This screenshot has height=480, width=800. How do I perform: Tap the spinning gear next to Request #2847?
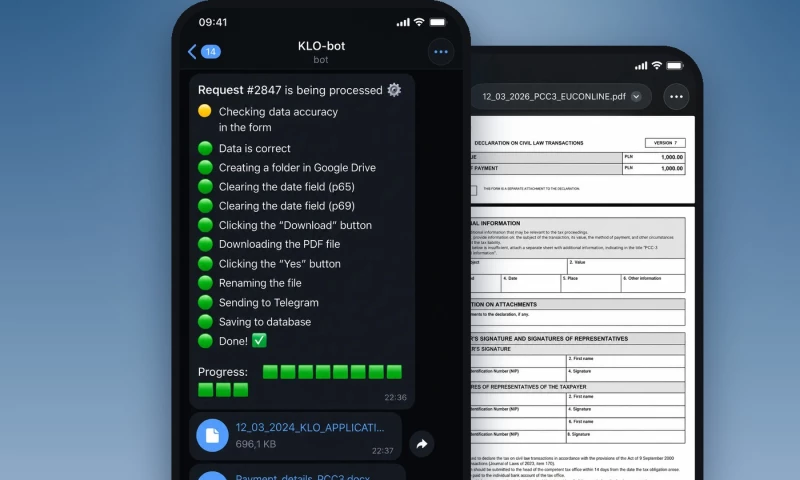394,90
